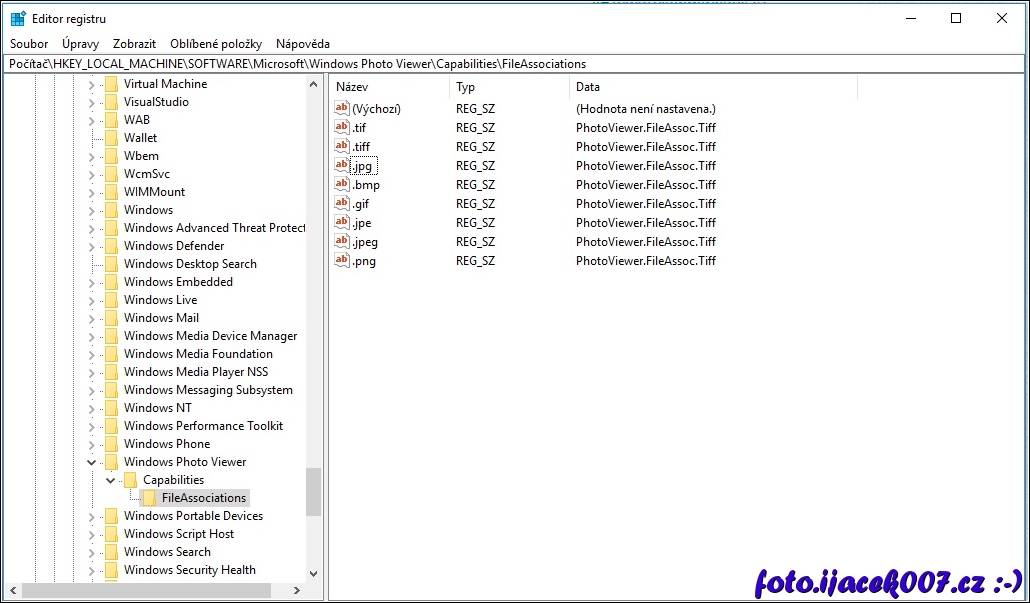Open the Nápověda menu

click(302, 44)
